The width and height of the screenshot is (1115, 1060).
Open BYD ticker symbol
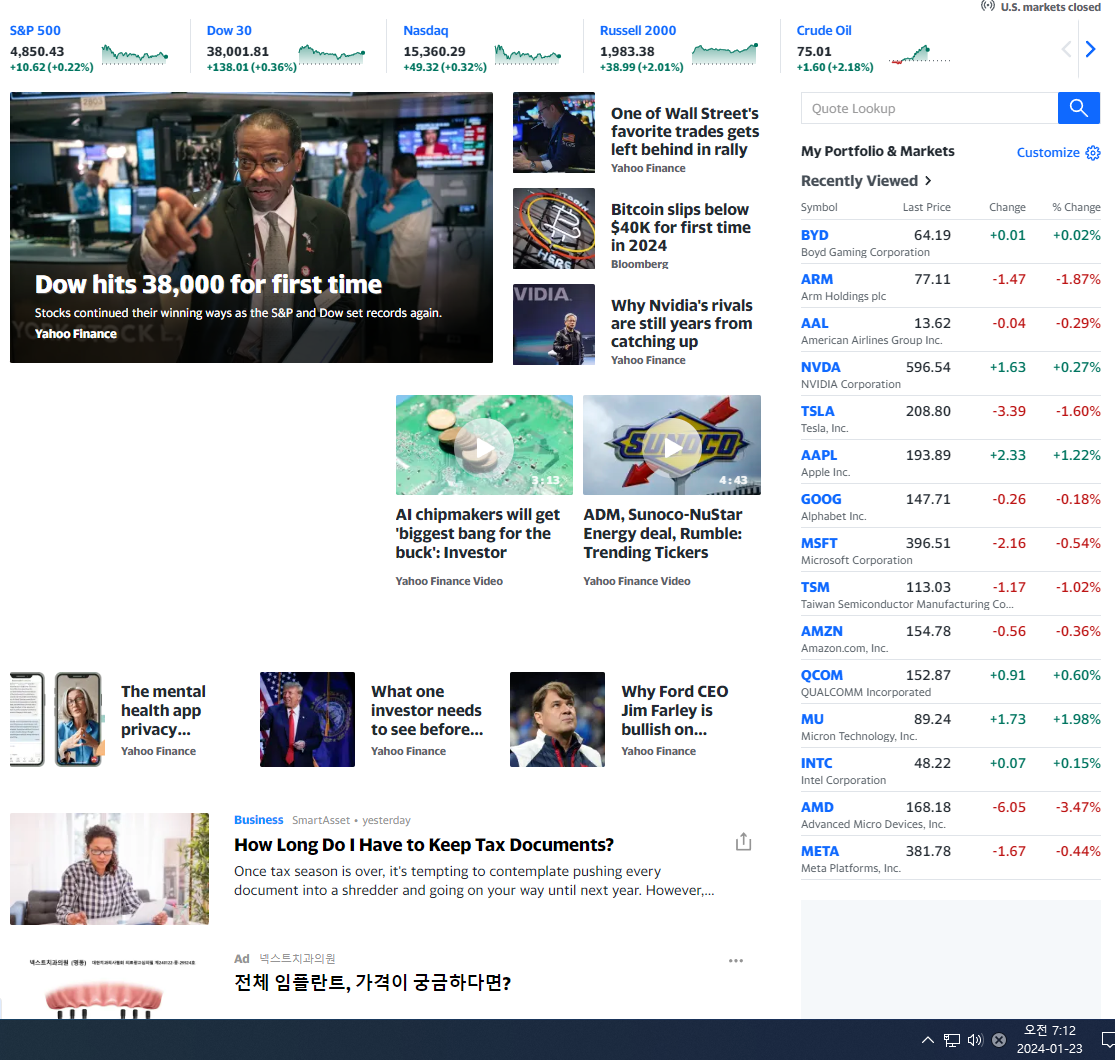[814, 235]
